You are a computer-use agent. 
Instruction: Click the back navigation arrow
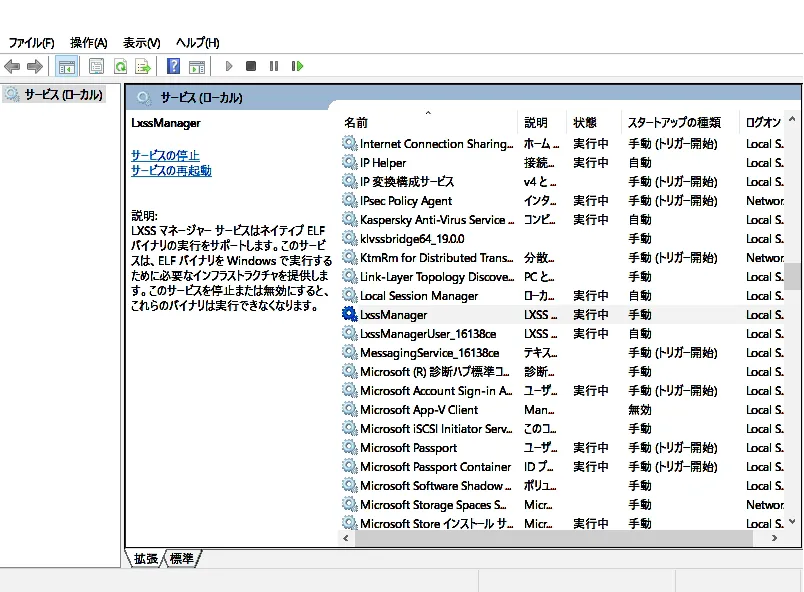point(13,66)
